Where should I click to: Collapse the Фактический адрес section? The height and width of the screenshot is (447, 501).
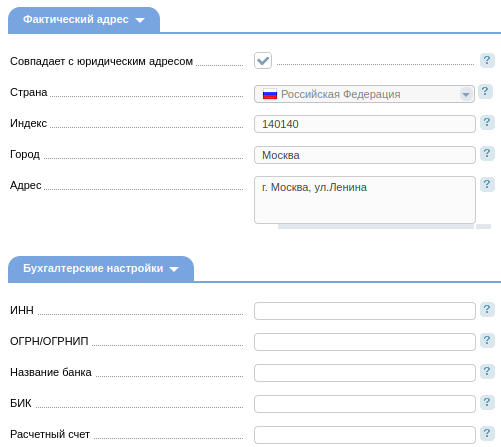coord(84,20)
